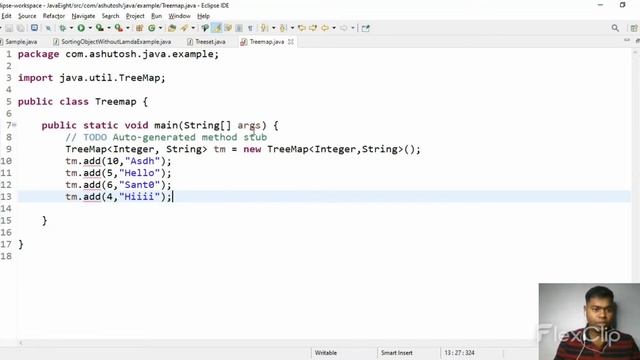The height and width of the screenshot is (360, 640).
Task: Click the Search flashlight toolbar icon
Action: coord(184,28)
